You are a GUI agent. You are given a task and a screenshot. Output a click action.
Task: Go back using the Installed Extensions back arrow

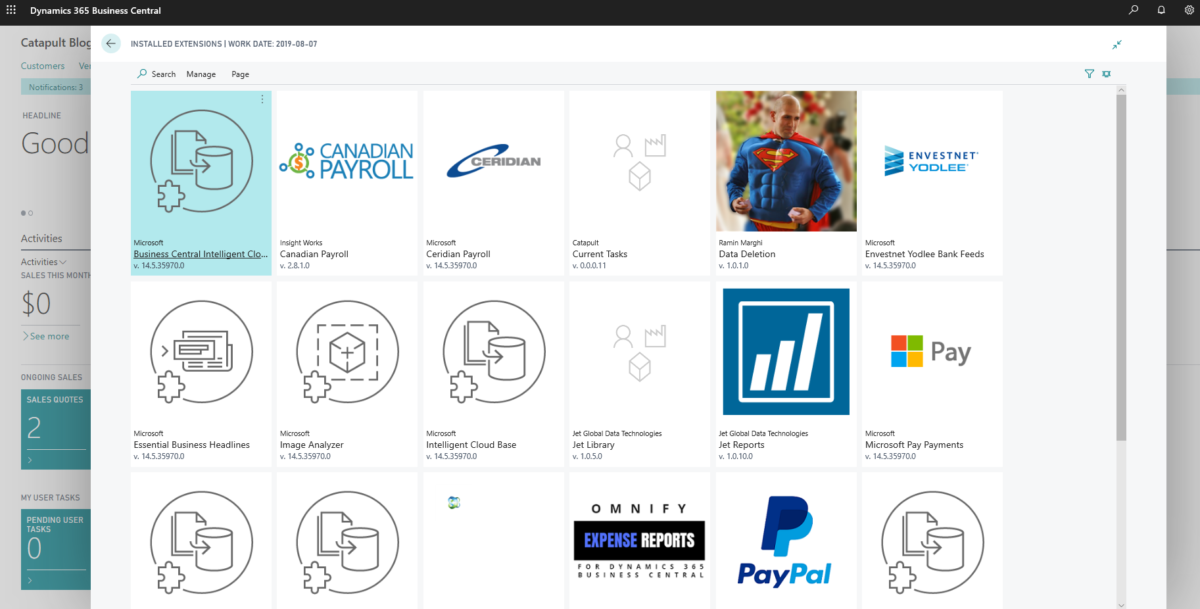111,44
